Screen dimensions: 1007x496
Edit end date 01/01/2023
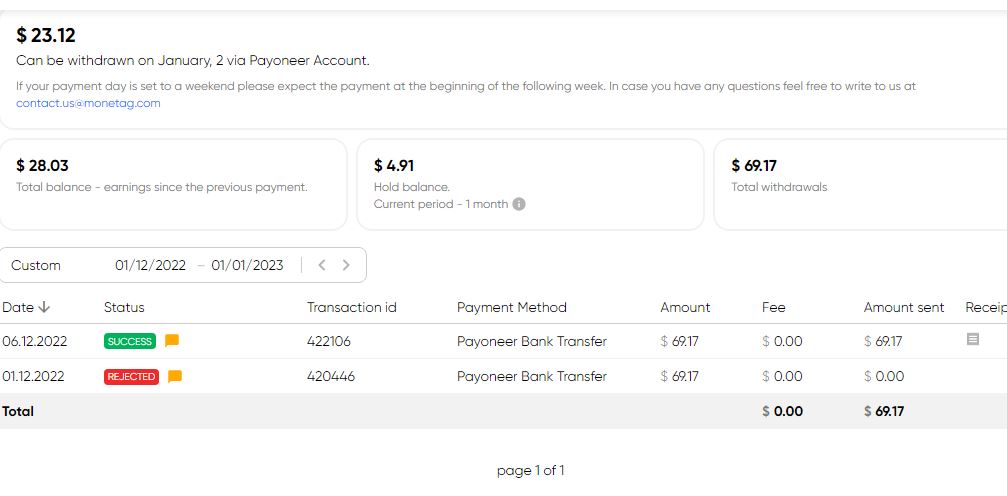[x=247, y=265]
